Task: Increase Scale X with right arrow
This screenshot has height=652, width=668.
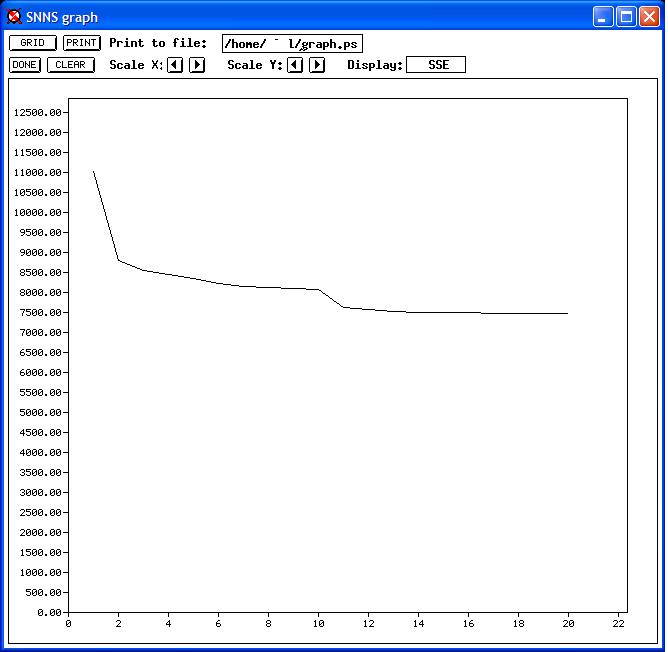Action: [x=197, y=65]
